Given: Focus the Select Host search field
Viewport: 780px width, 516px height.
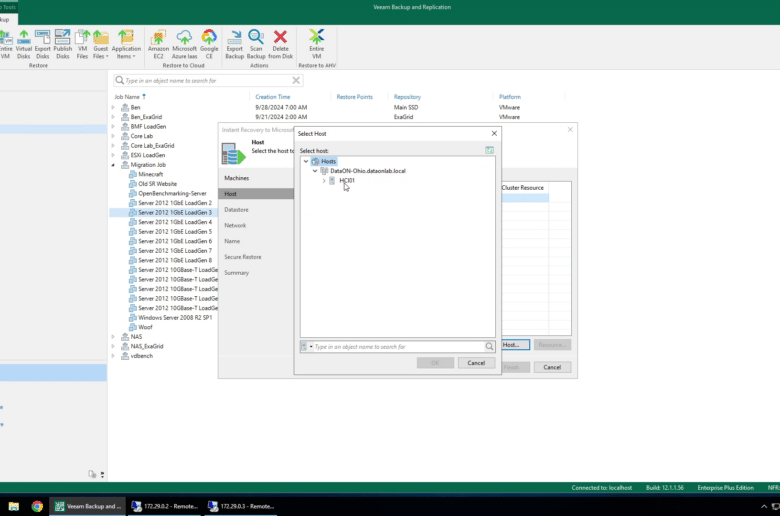Looking at the screenshot, I should [x=399, y=346].
